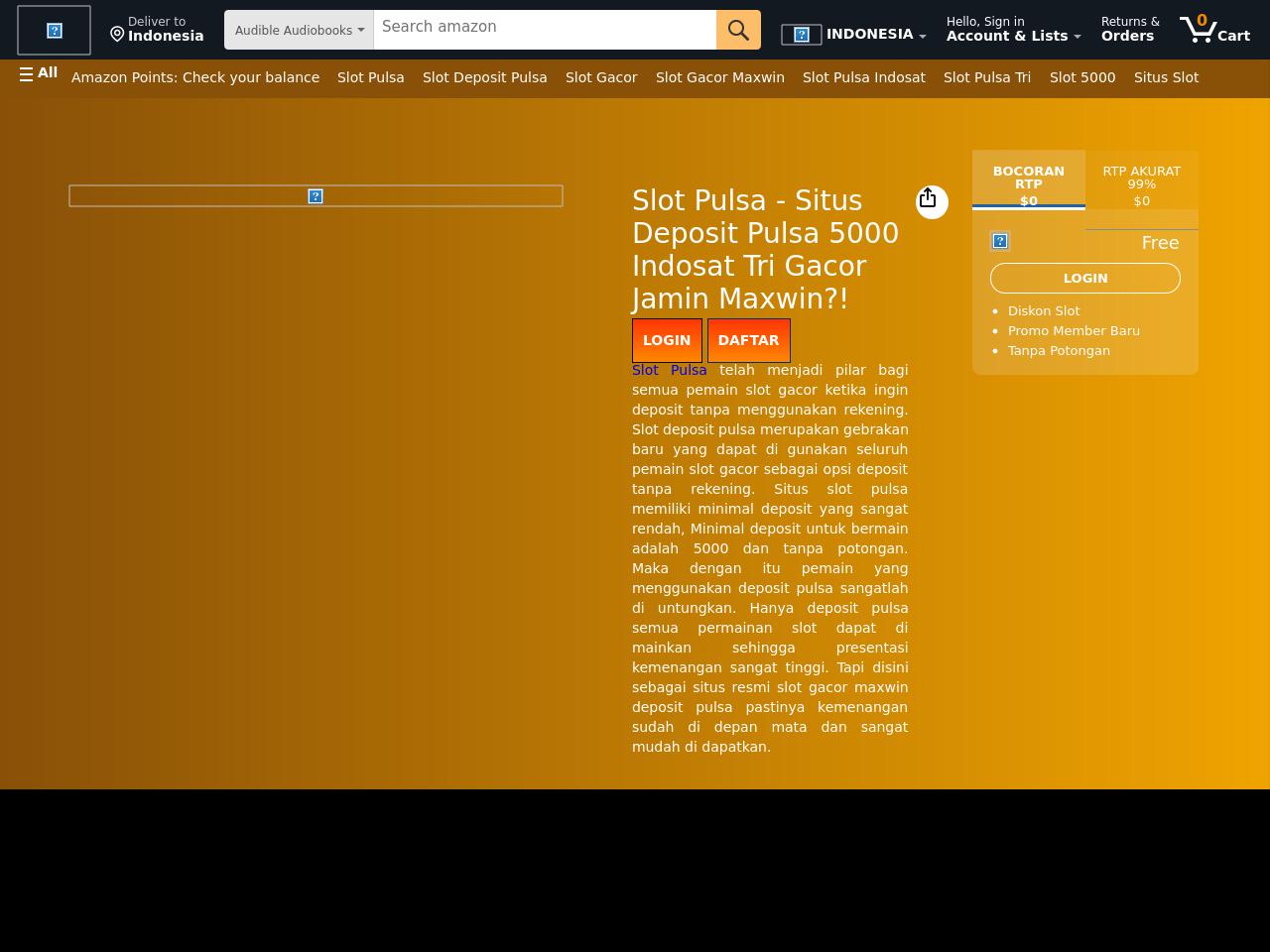
Task: Click the orange search magnifier button
Action: click(738, 30)
